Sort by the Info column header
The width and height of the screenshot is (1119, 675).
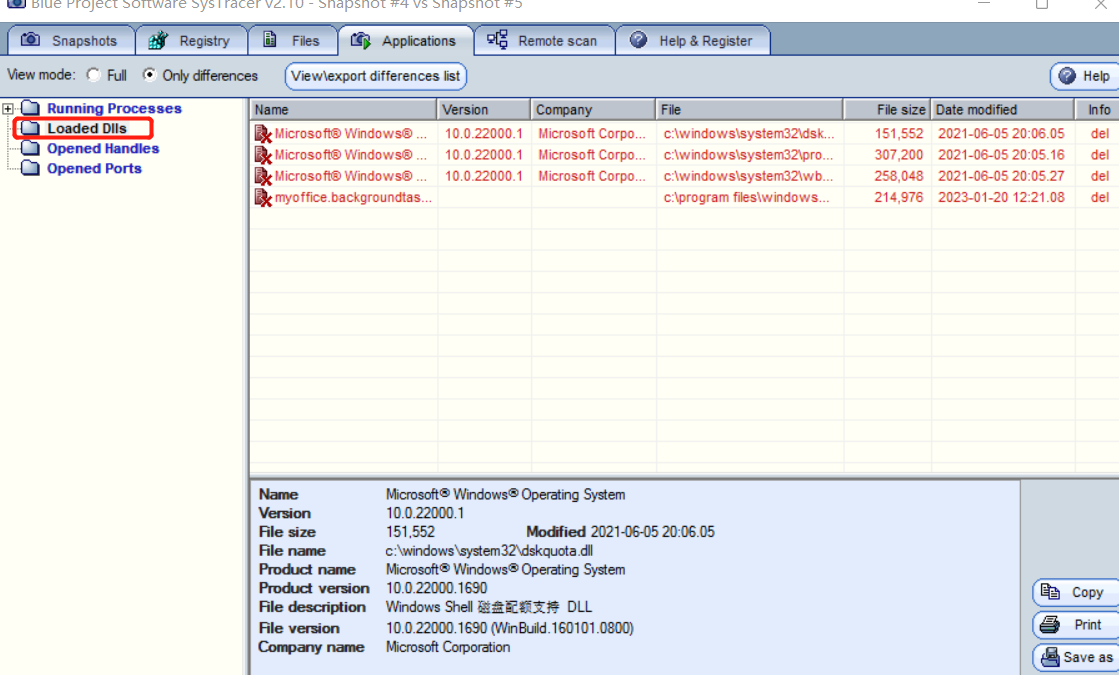(1098, 109)
